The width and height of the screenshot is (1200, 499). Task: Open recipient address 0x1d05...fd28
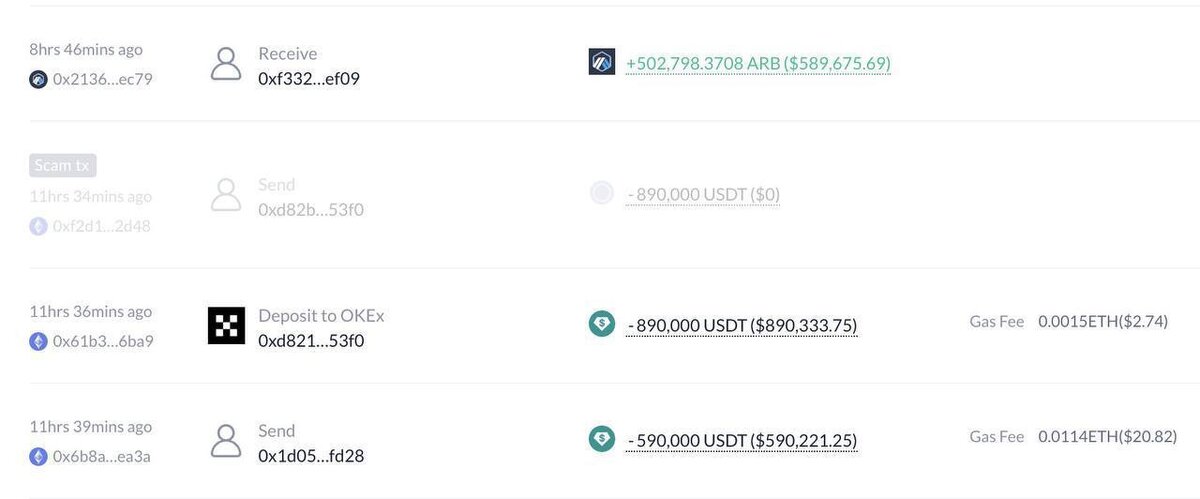[311, 455]
